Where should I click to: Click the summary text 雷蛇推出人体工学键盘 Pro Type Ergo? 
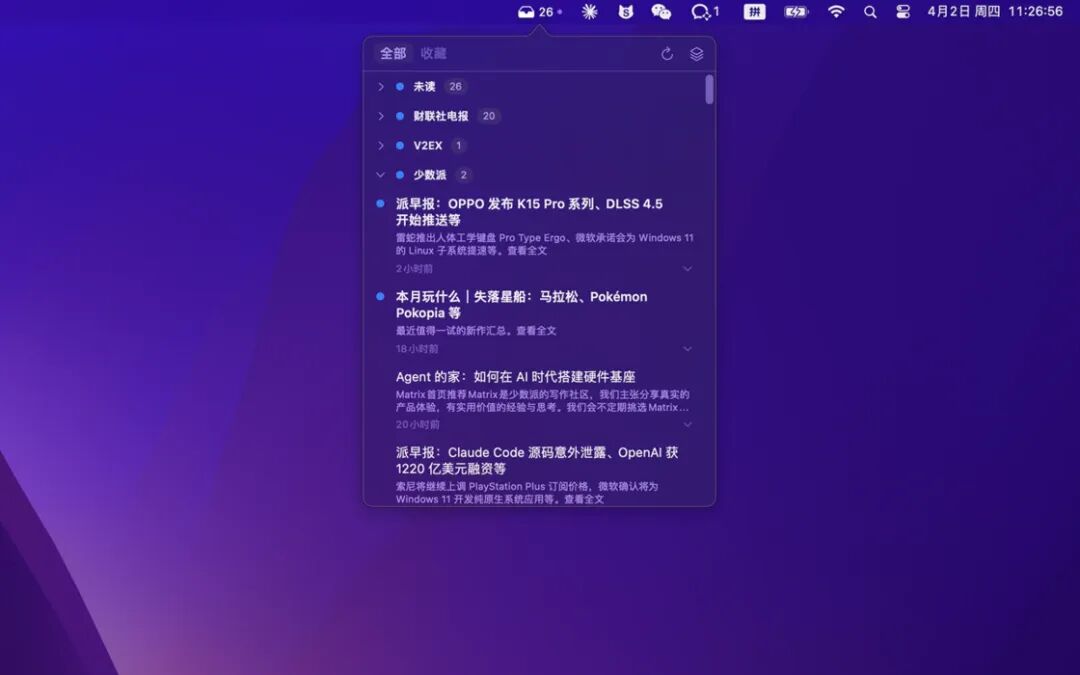point(544,244)
